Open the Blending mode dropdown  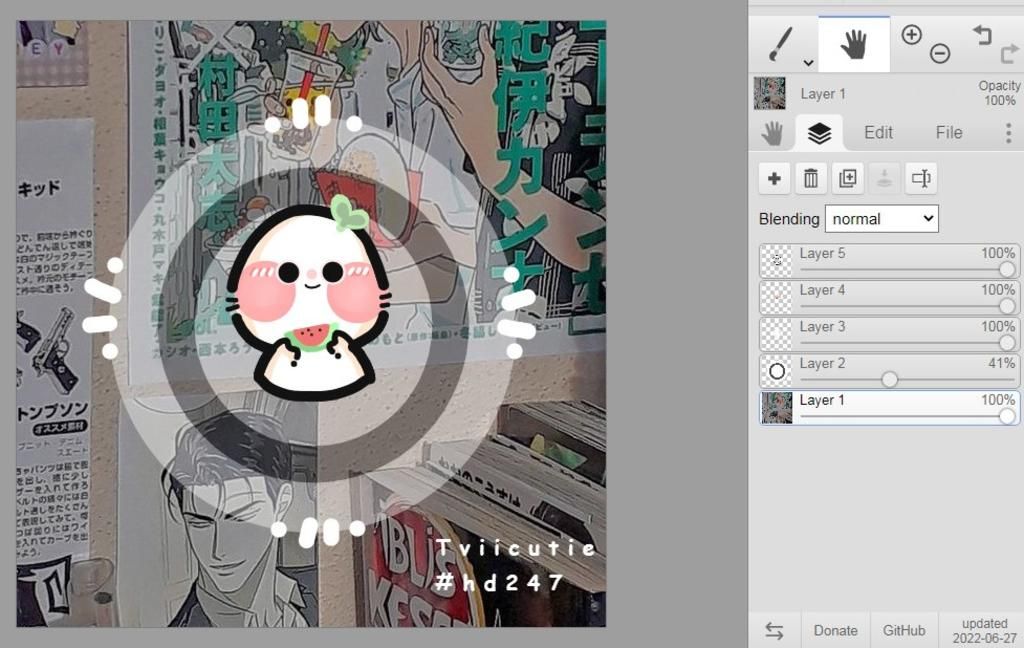882,219
